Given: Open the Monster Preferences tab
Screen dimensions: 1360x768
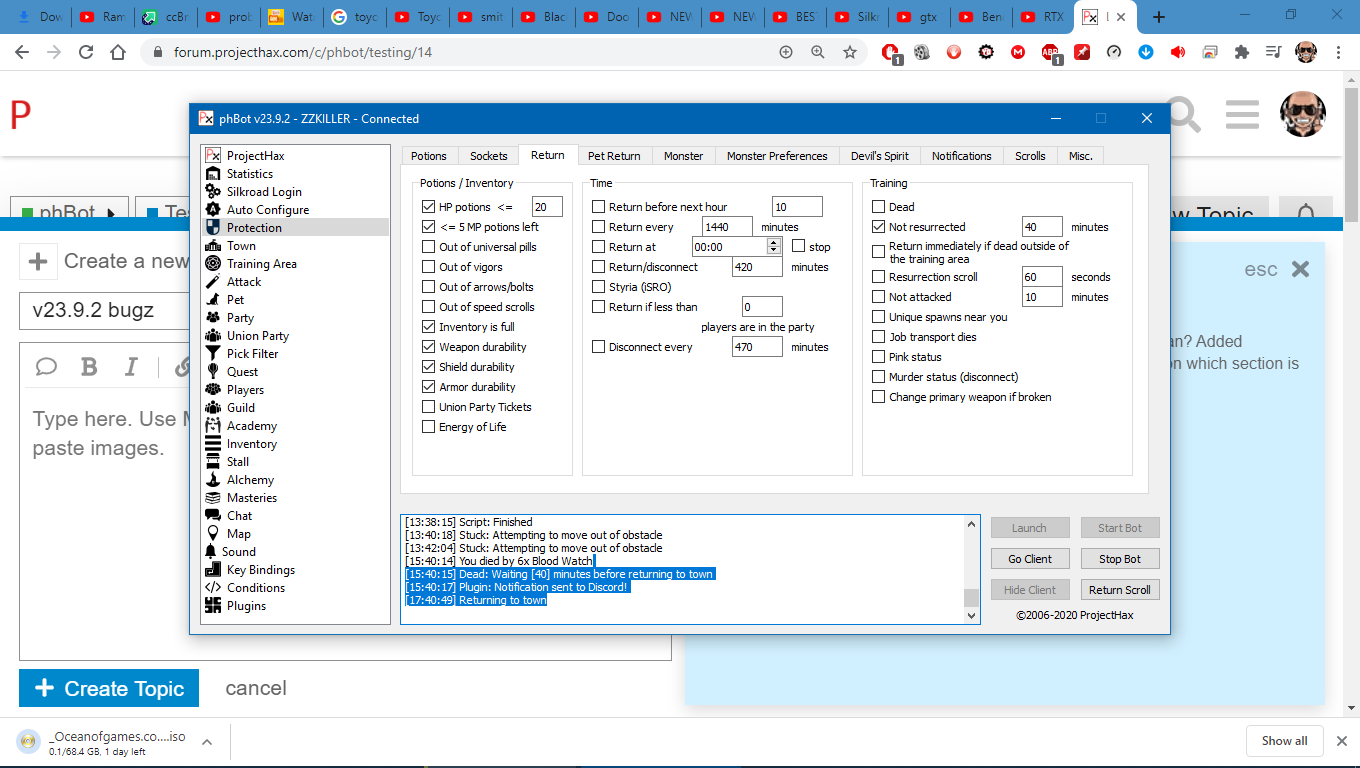Looking at the screenshot, I should tap(777, 156).
